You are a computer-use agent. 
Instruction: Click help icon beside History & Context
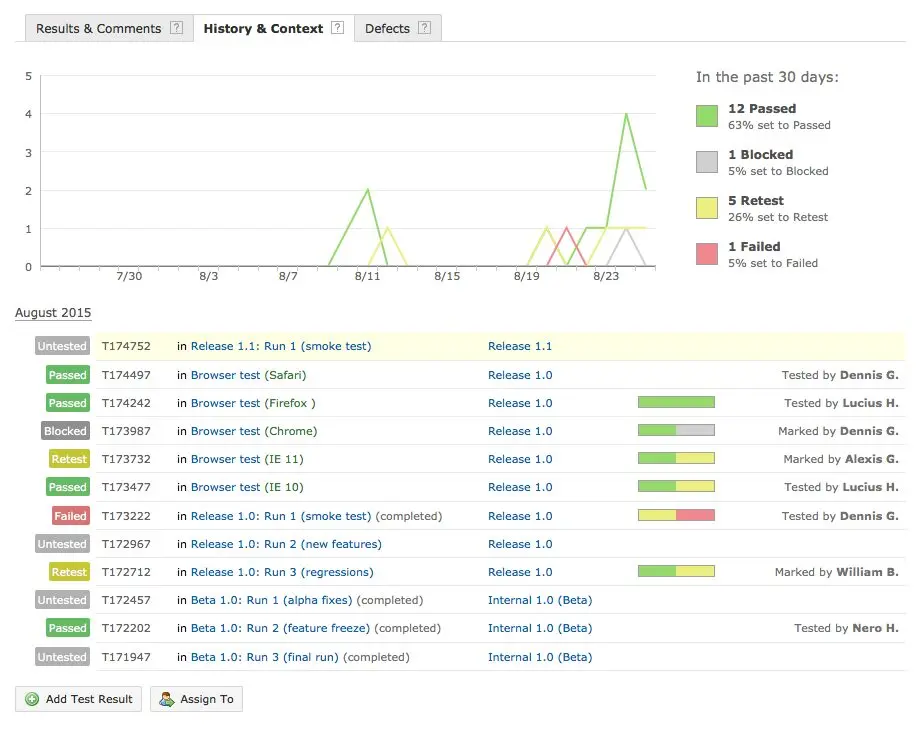tap(337, 28)
